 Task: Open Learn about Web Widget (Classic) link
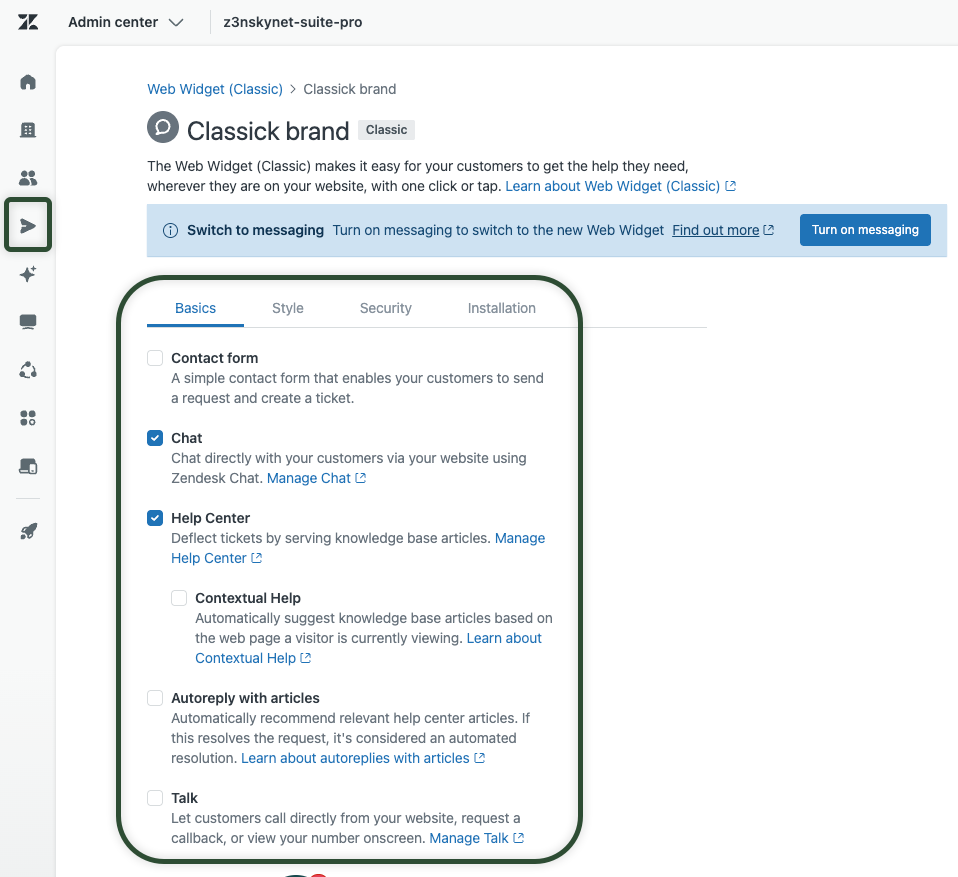621,186
